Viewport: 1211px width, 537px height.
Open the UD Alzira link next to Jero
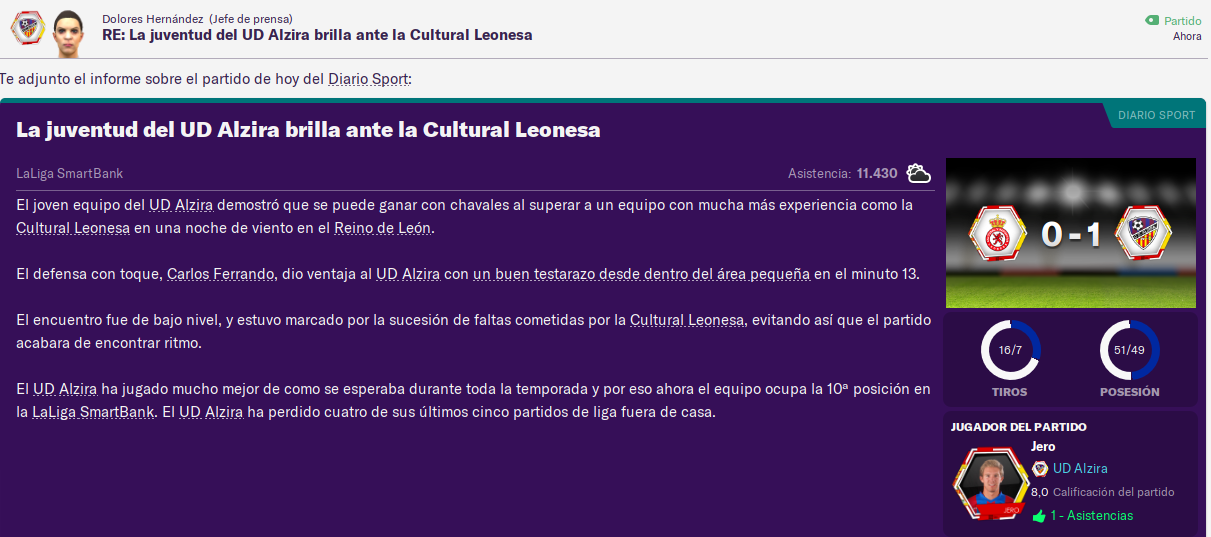tap(1080, 468)
